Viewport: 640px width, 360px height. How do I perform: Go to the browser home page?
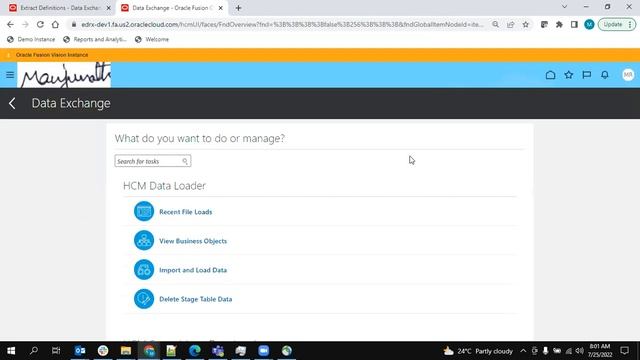(55, 24)
